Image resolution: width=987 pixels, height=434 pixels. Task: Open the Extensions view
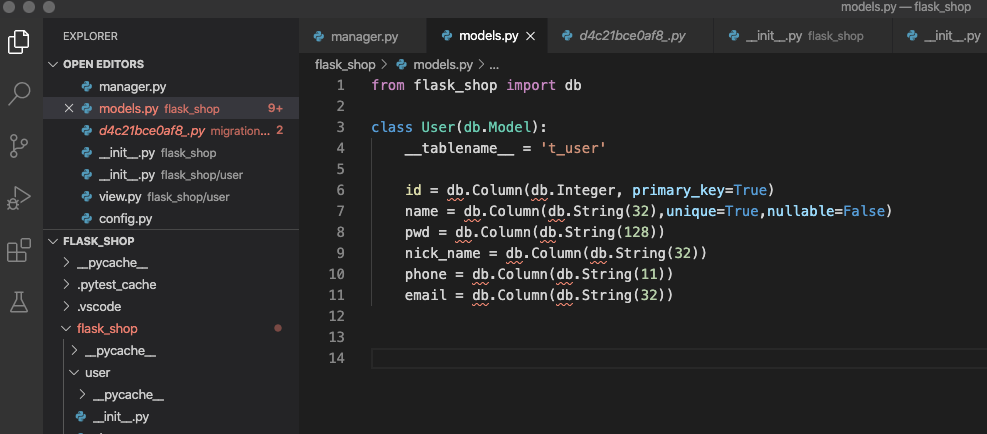[x=18, y=250]
